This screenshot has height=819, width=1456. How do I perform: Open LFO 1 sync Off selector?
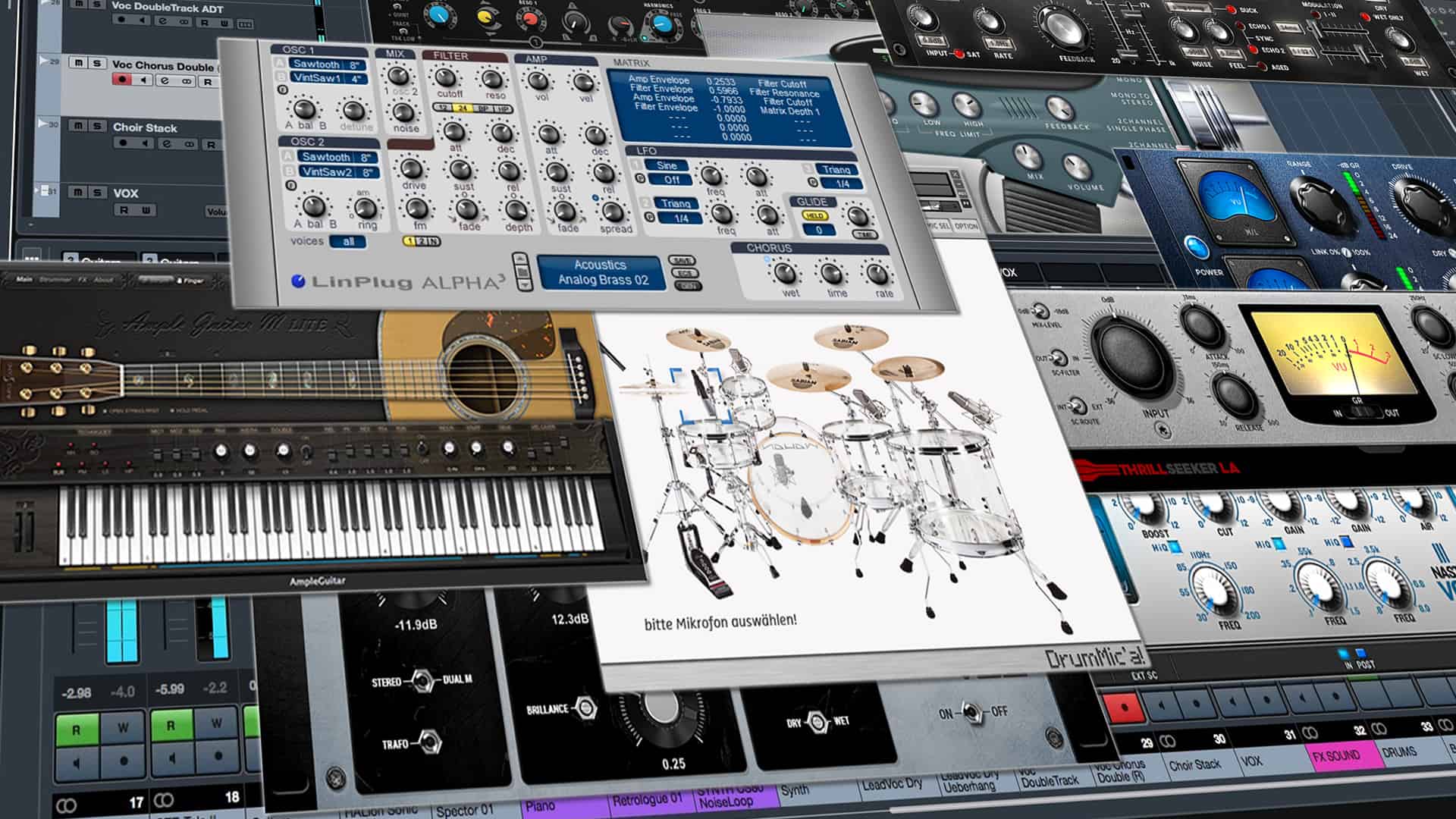tap(671, 180)
